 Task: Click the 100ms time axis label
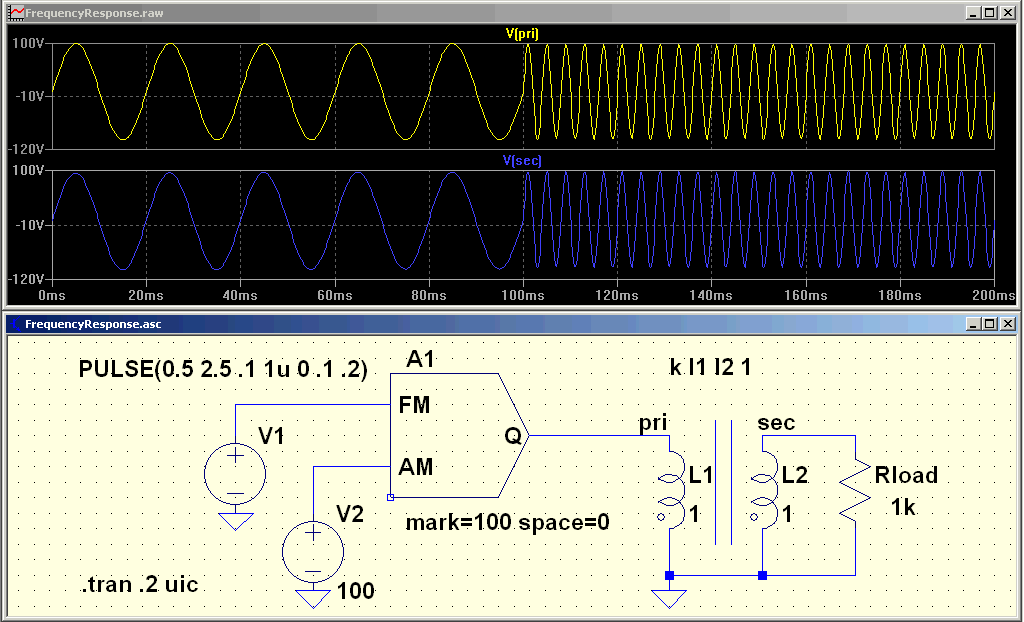pyautogui.click(x=522, y=297)
